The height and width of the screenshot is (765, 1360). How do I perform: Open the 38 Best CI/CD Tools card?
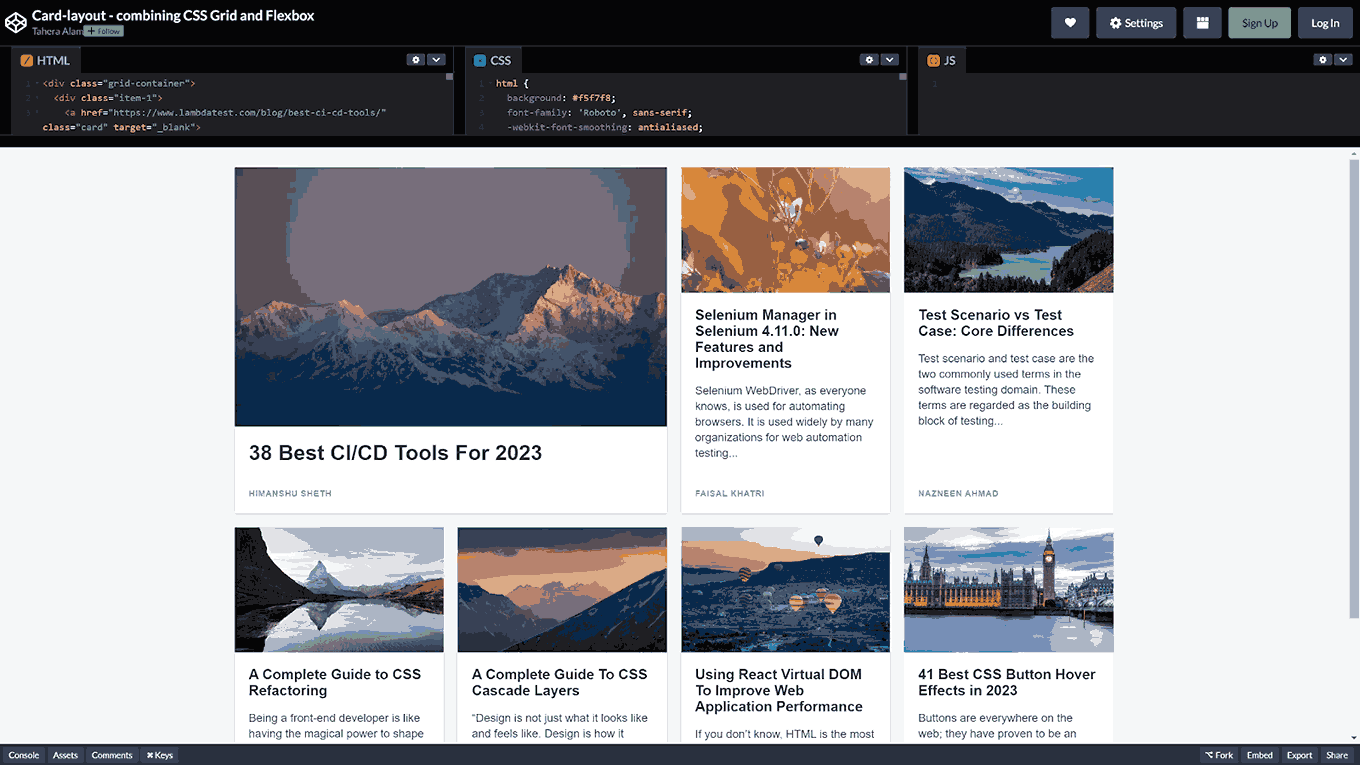(x=450, y=340)
